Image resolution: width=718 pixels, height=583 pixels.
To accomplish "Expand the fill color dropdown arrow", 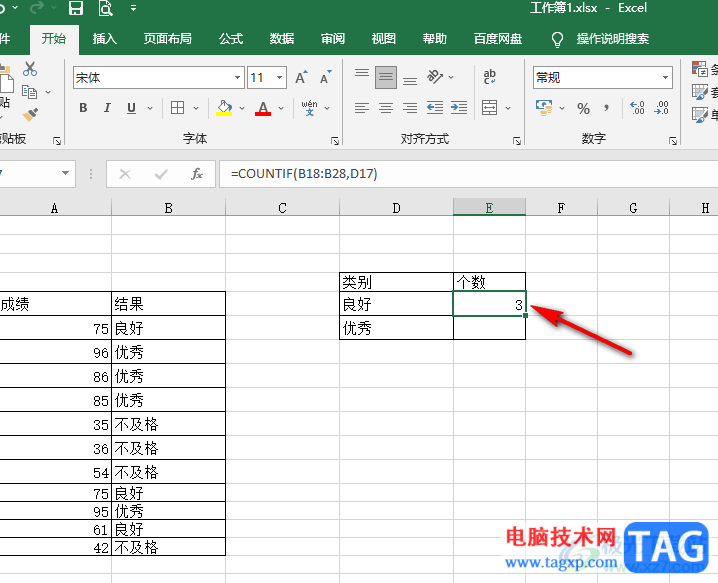I will pyautogui.click(x=242, y=109).
